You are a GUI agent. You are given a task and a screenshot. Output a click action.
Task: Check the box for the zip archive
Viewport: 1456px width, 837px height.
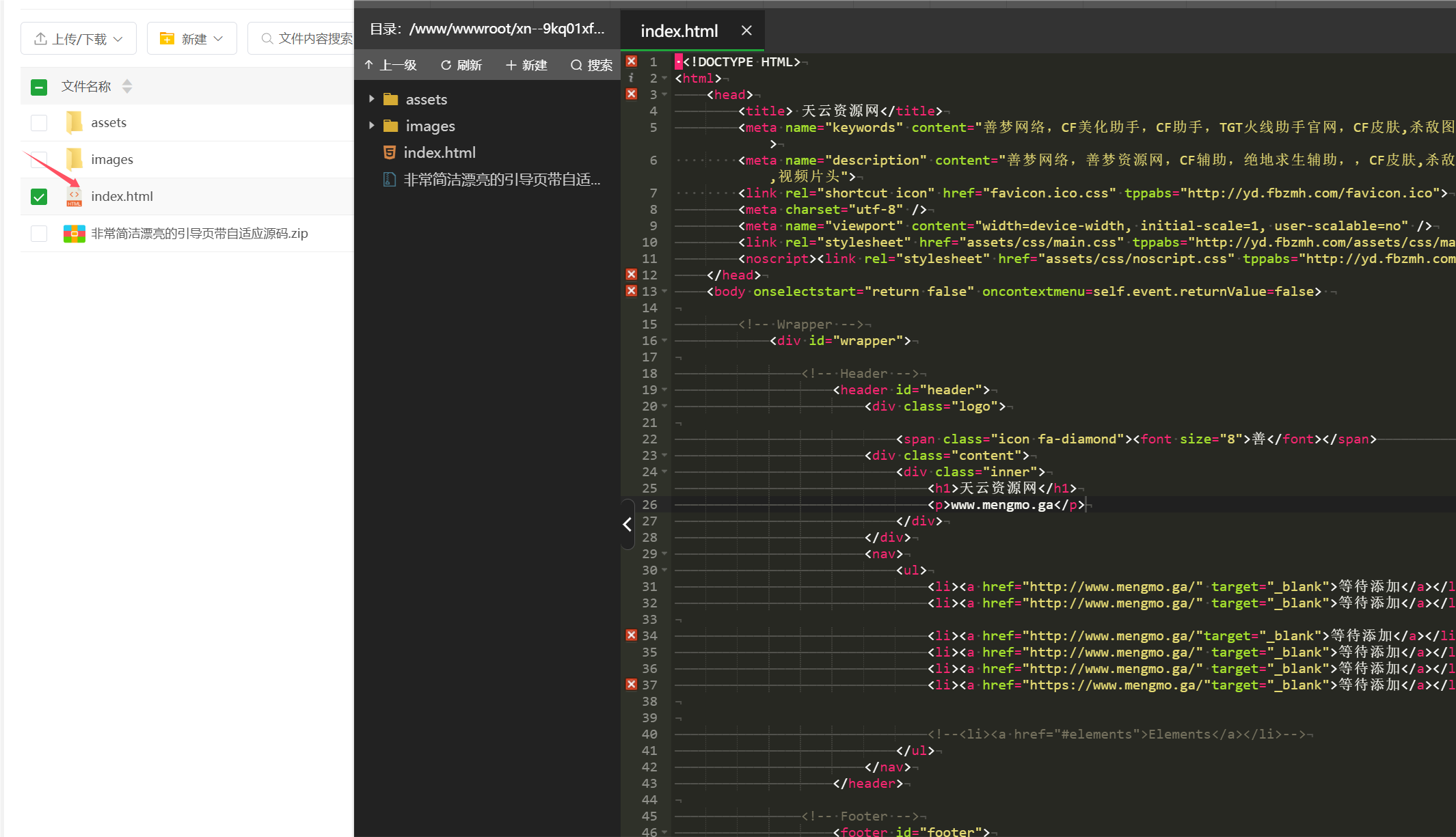(x=39, y=234)
